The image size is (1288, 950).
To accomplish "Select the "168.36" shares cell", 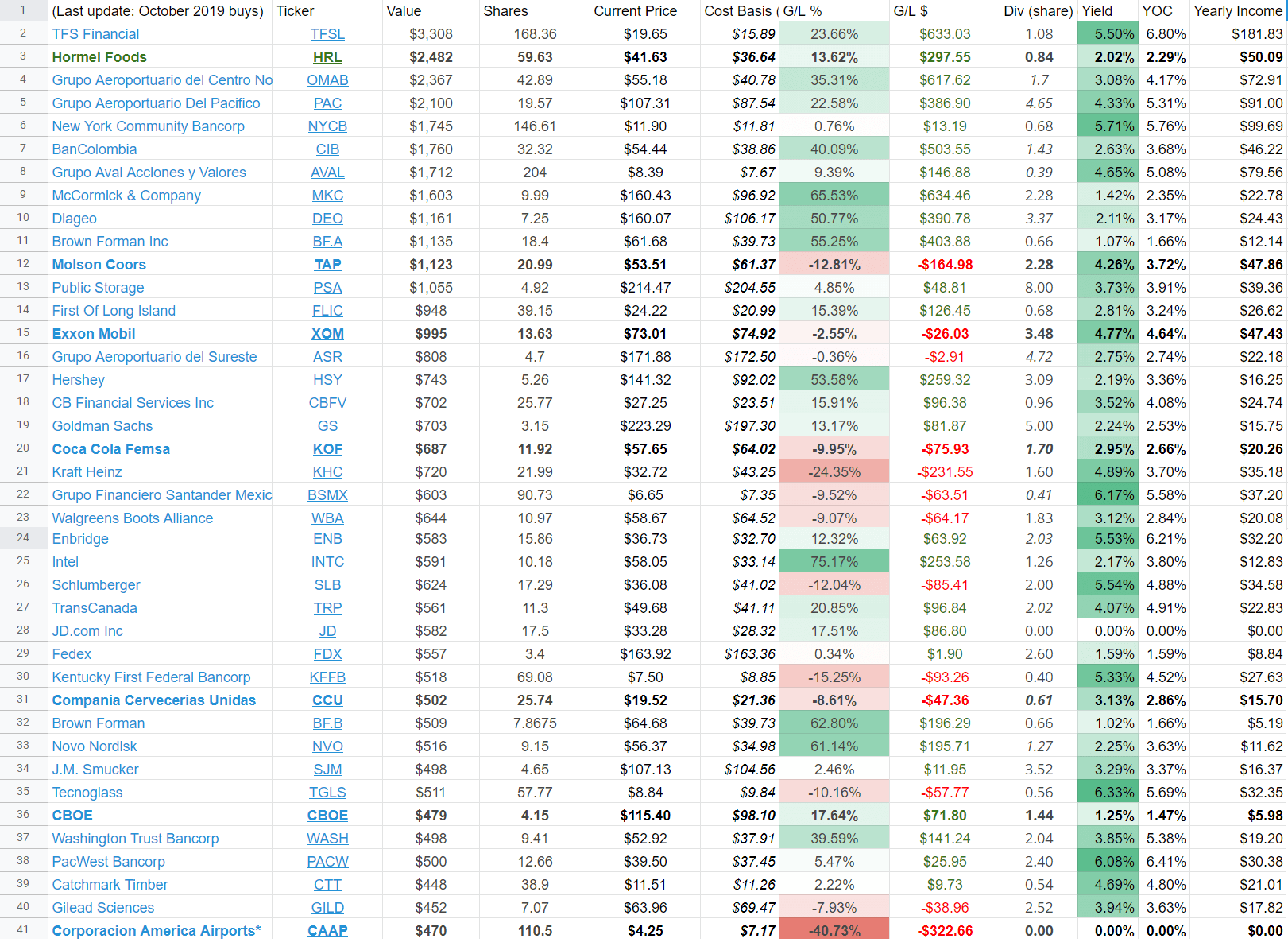I will pyautogui.click(x=535, y=34).
